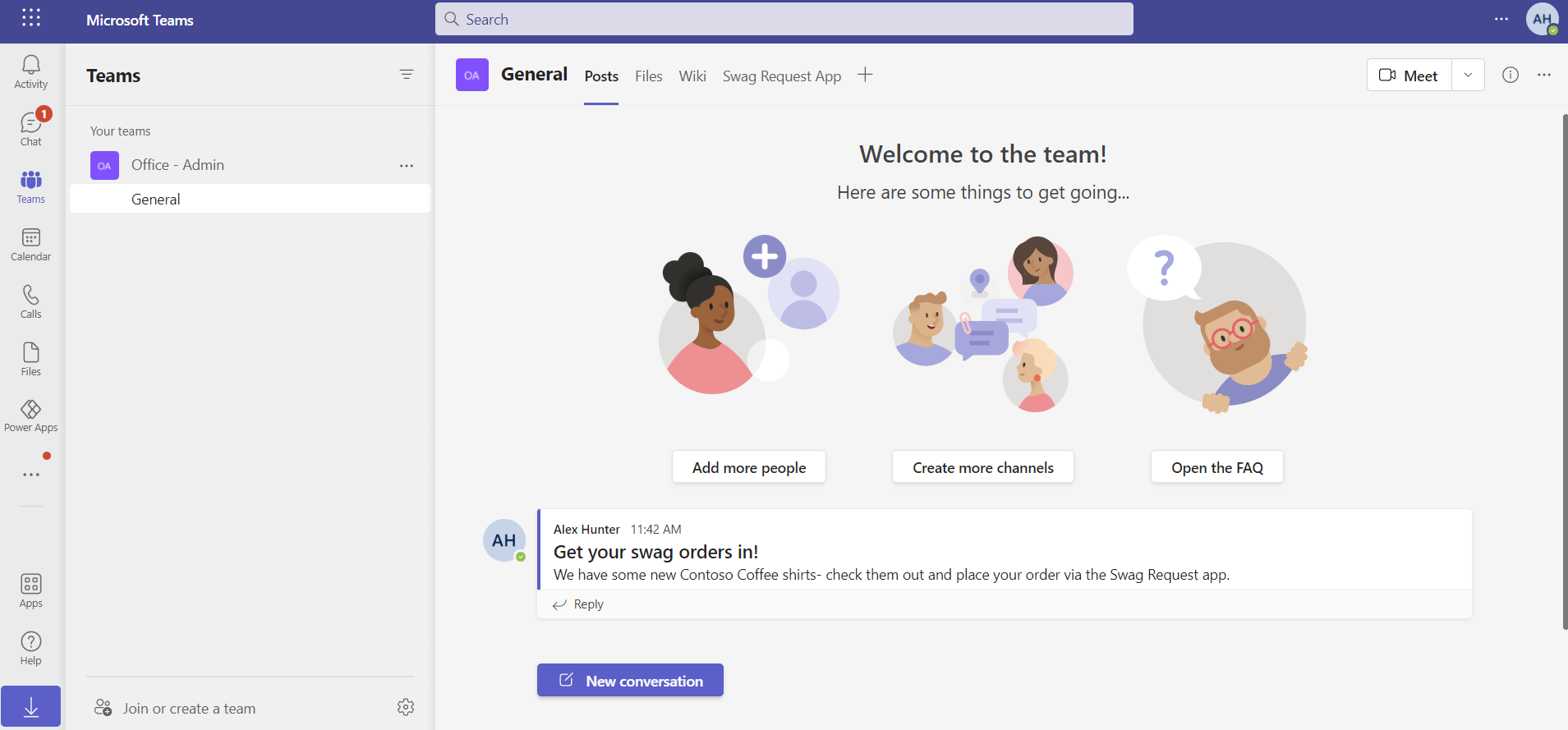Click the create channels illustration
The height and width of the screenshot is (730, 1568).
[x=983, y=324]
